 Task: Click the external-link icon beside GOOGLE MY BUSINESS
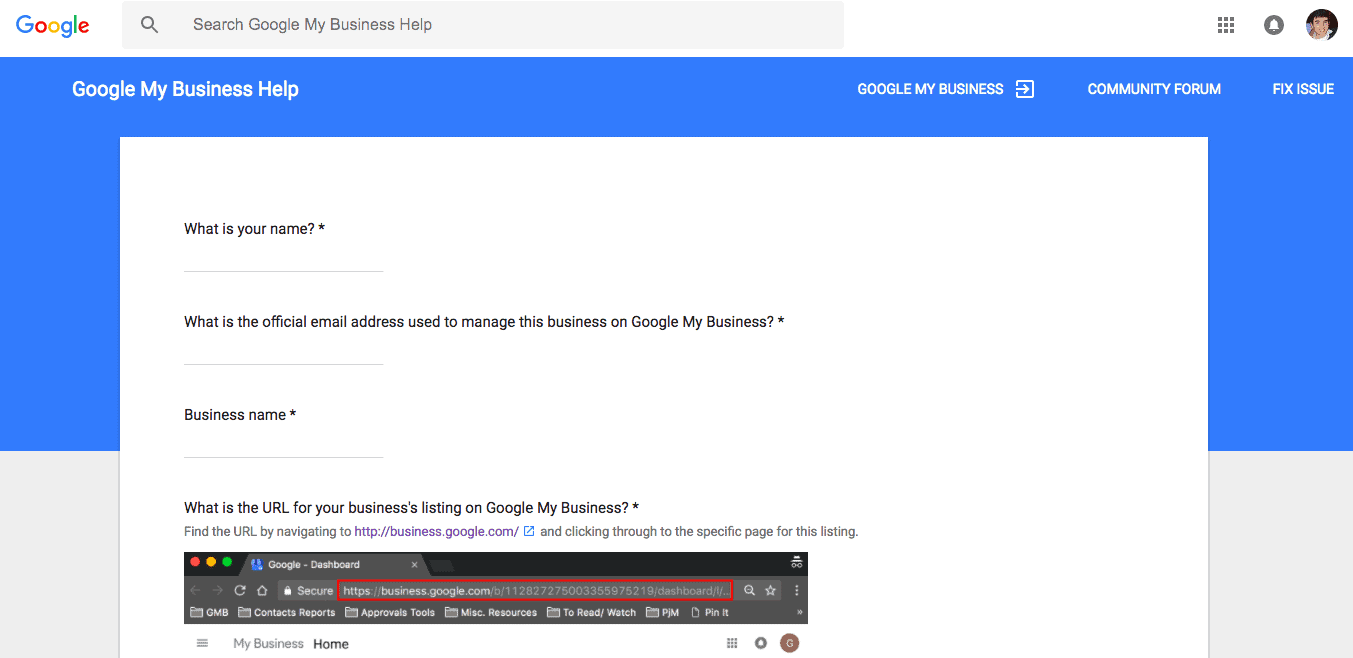[x=1024, y=88]
